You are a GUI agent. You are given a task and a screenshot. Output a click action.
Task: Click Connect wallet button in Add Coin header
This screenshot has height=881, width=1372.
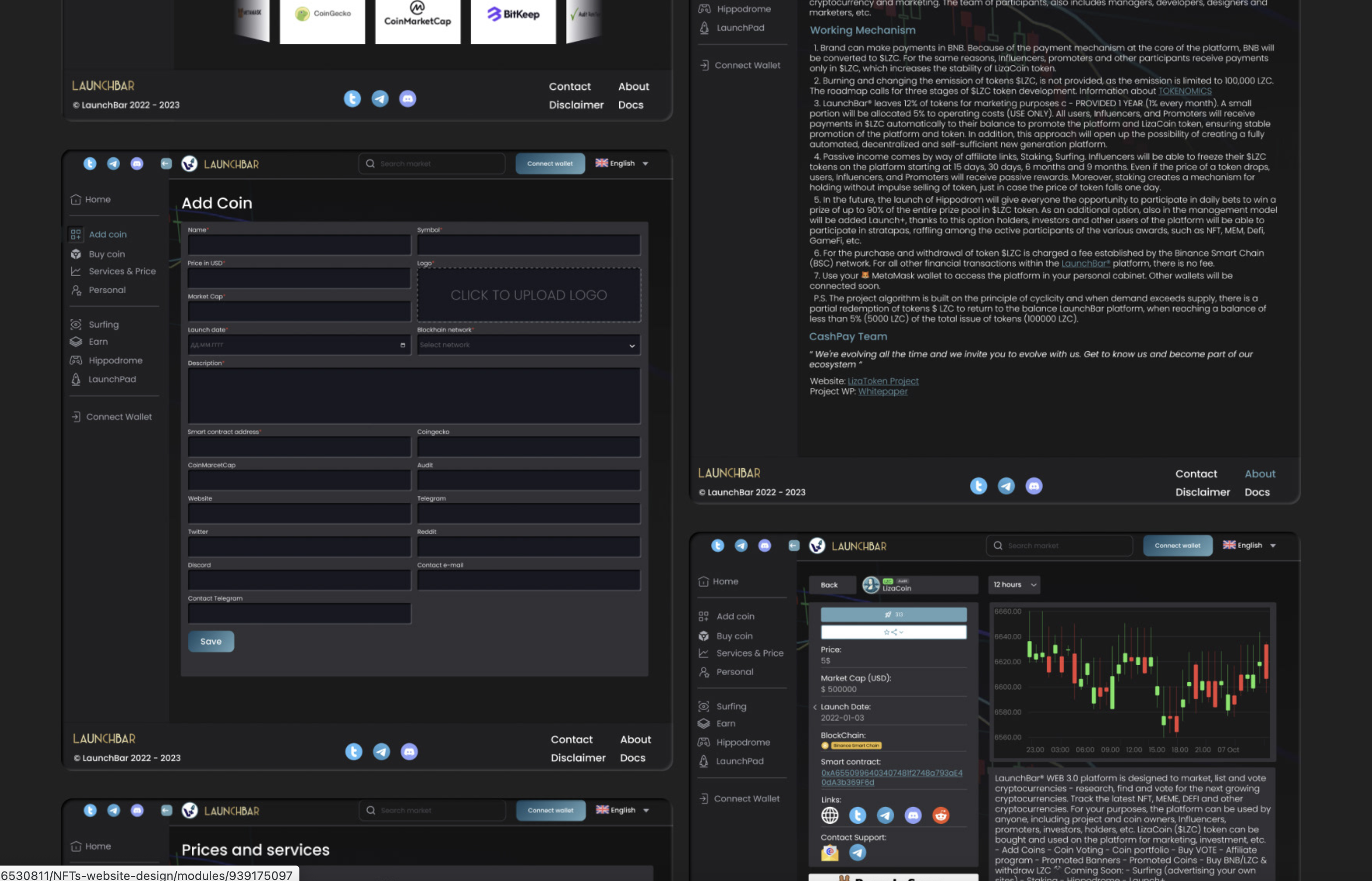coord(549,163)
